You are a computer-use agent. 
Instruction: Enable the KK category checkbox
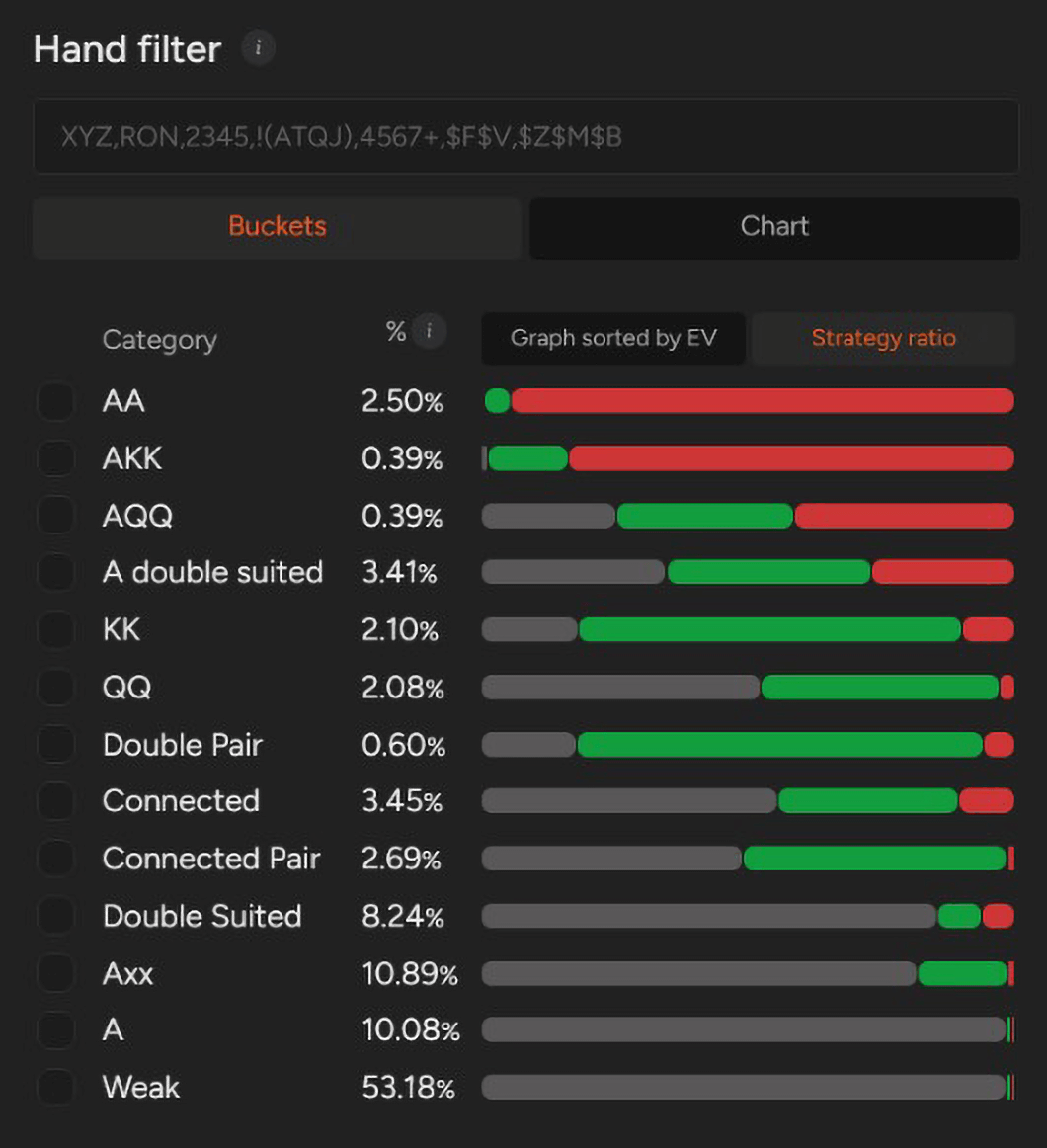(55, 629)
